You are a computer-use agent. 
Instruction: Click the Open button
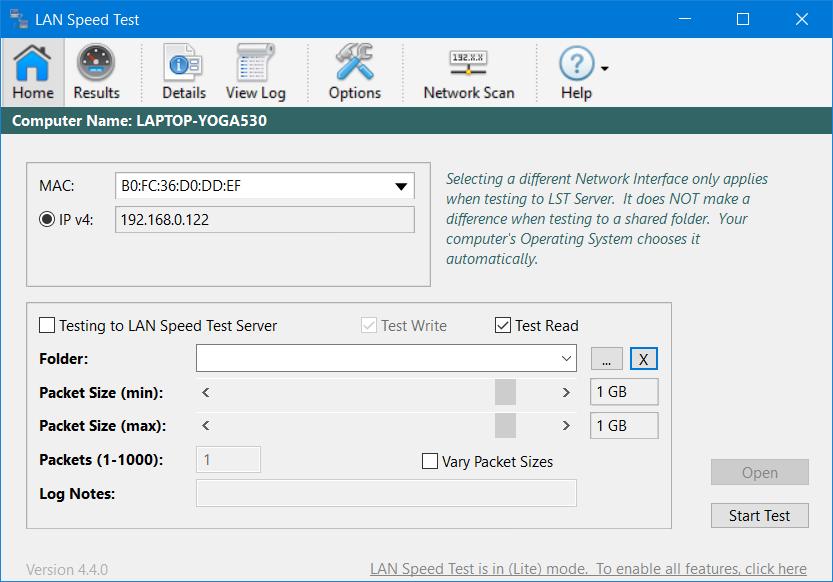tap(760, 472)
